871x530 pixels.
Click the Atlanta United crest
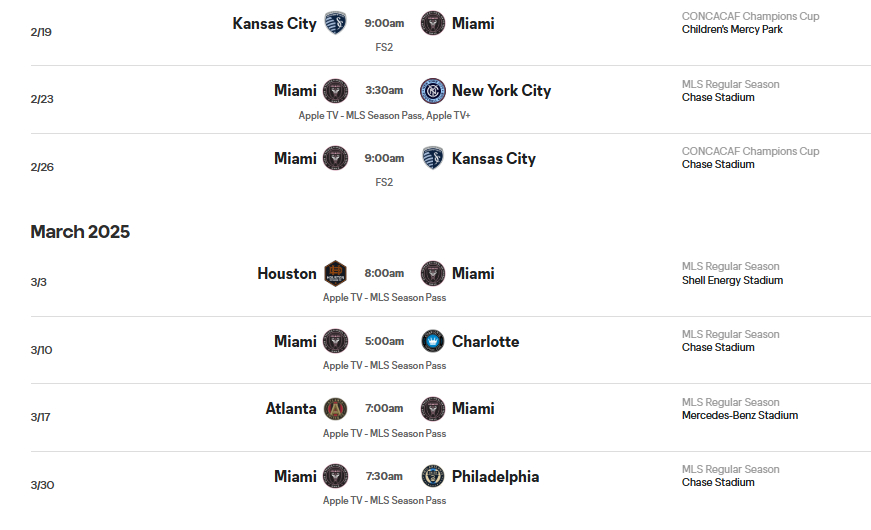click(x=336, y=409)
